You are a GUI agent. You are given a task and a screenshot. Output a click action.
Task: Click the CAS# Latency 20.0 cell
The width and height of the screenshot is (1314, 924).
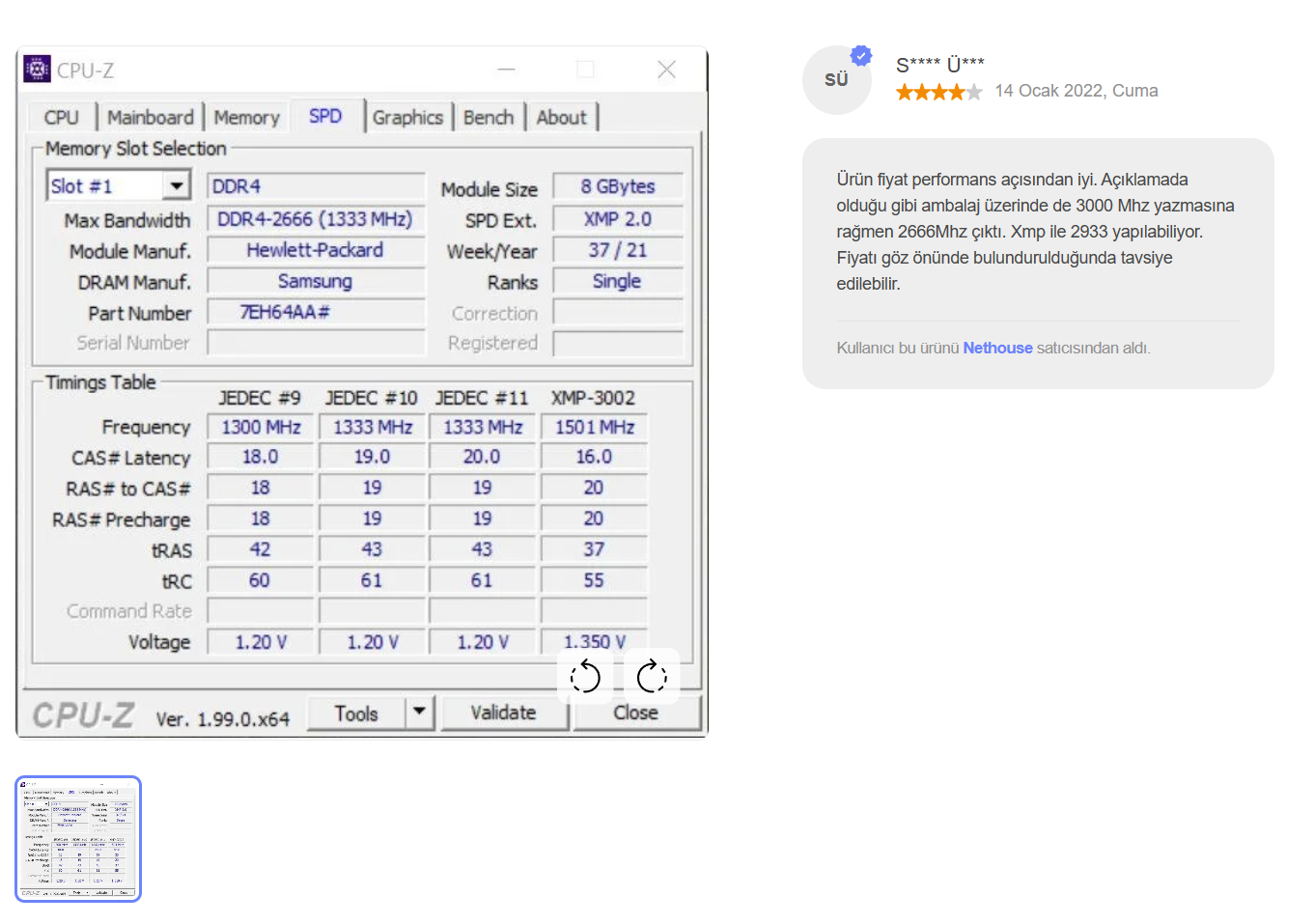[x=482, y=457]
